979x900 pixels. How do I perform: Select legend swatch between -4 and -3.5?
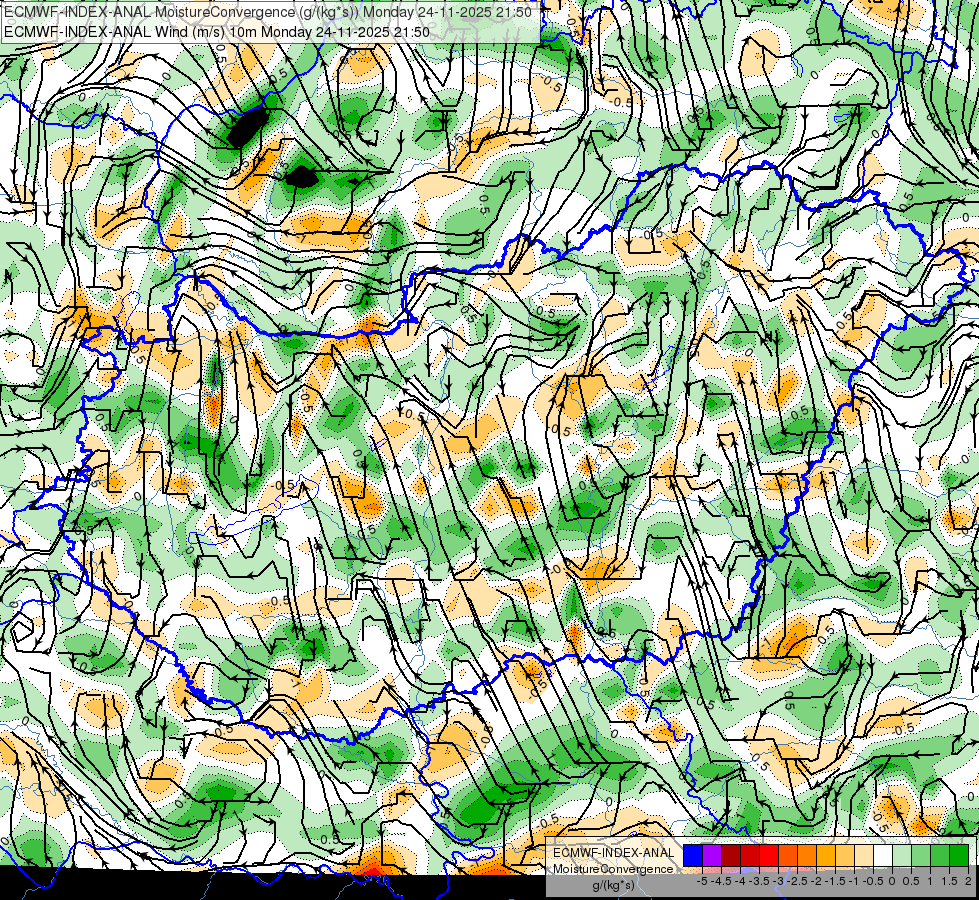[x=750, y=856]
